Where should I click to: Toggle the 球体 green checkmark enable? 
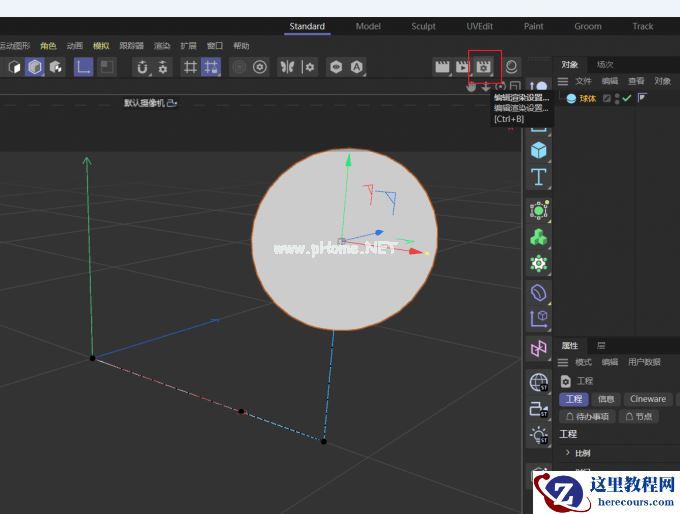627,98
